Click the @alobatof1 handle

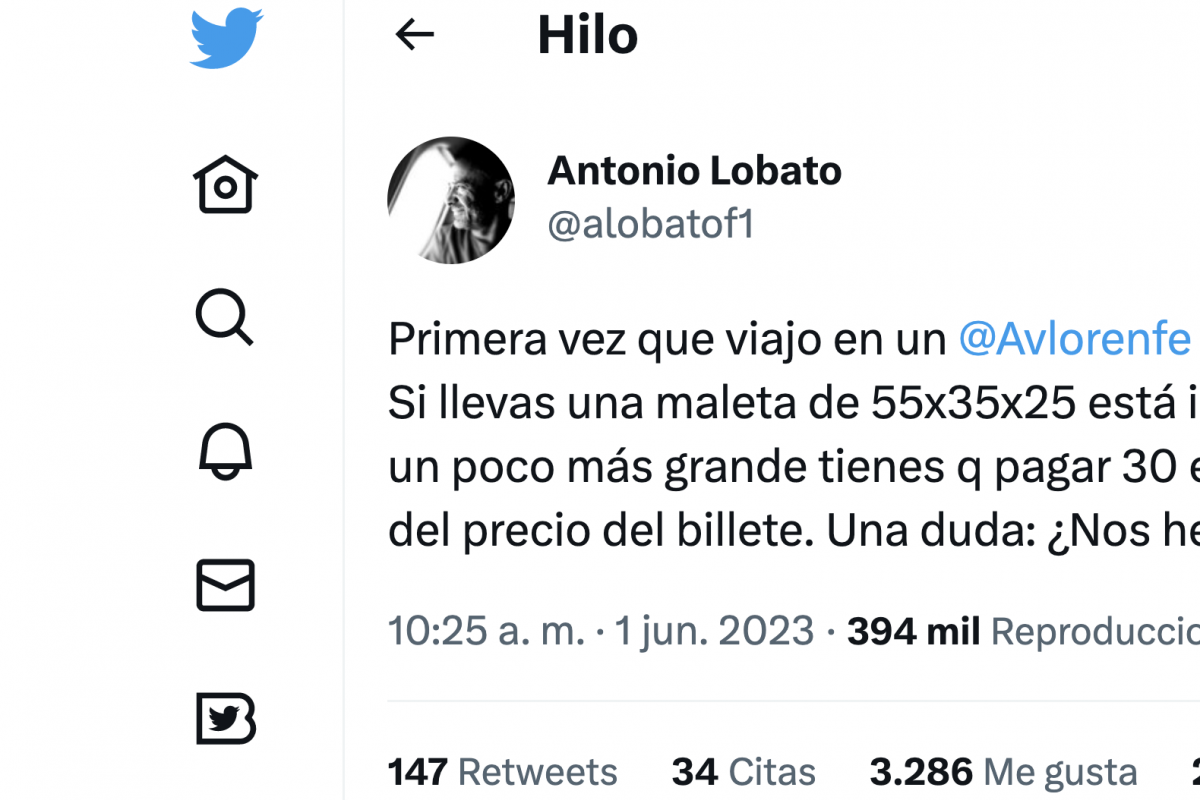point(650,225)
